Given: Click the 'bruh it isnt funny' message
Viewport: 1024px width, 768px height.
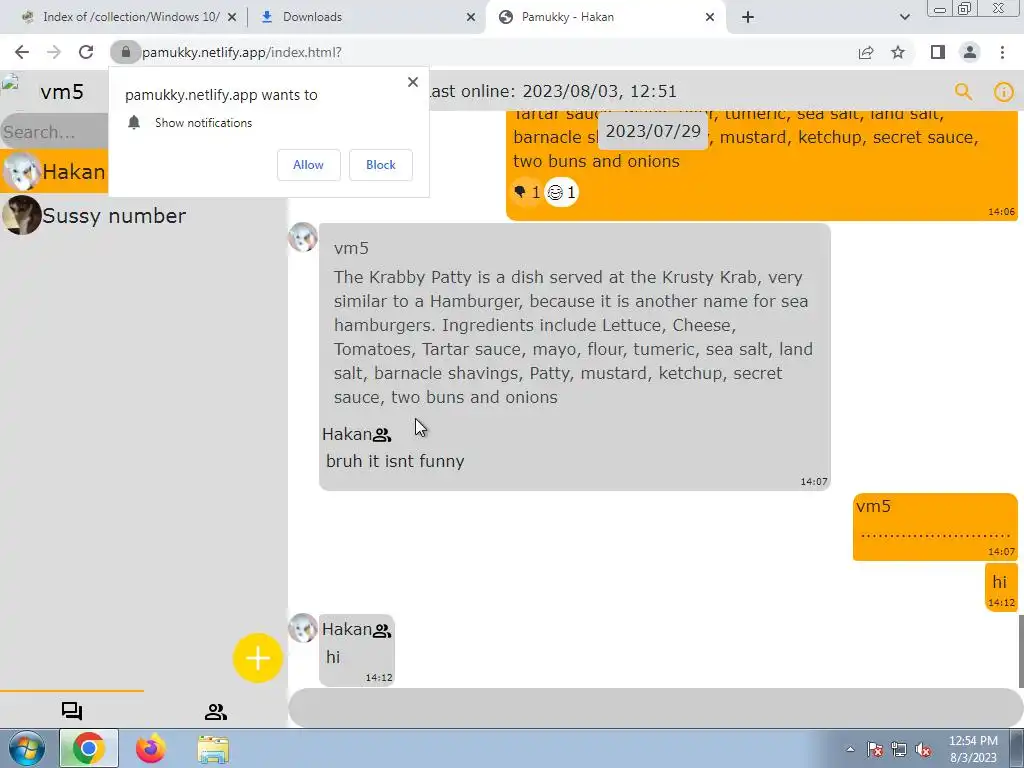Looking at the screenshot, I should (x=395, y=460).
